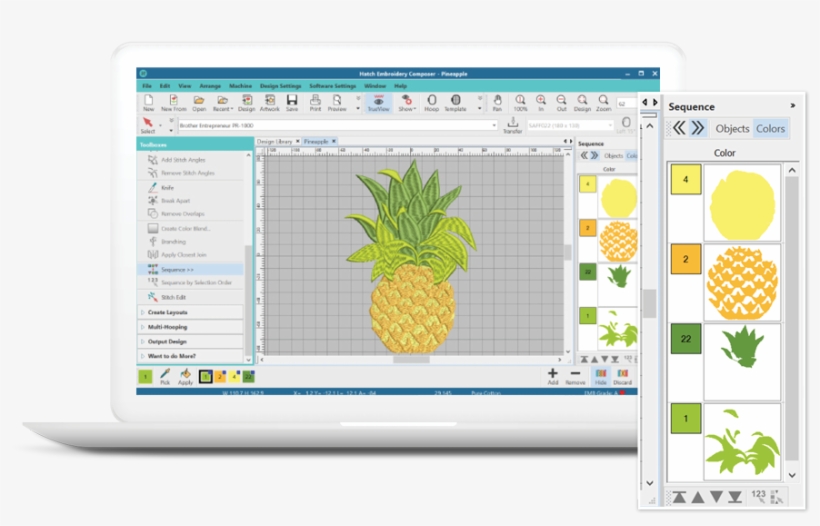Switch to Colors tab in enlarged Sequence panel

click(x=770, y=129)
